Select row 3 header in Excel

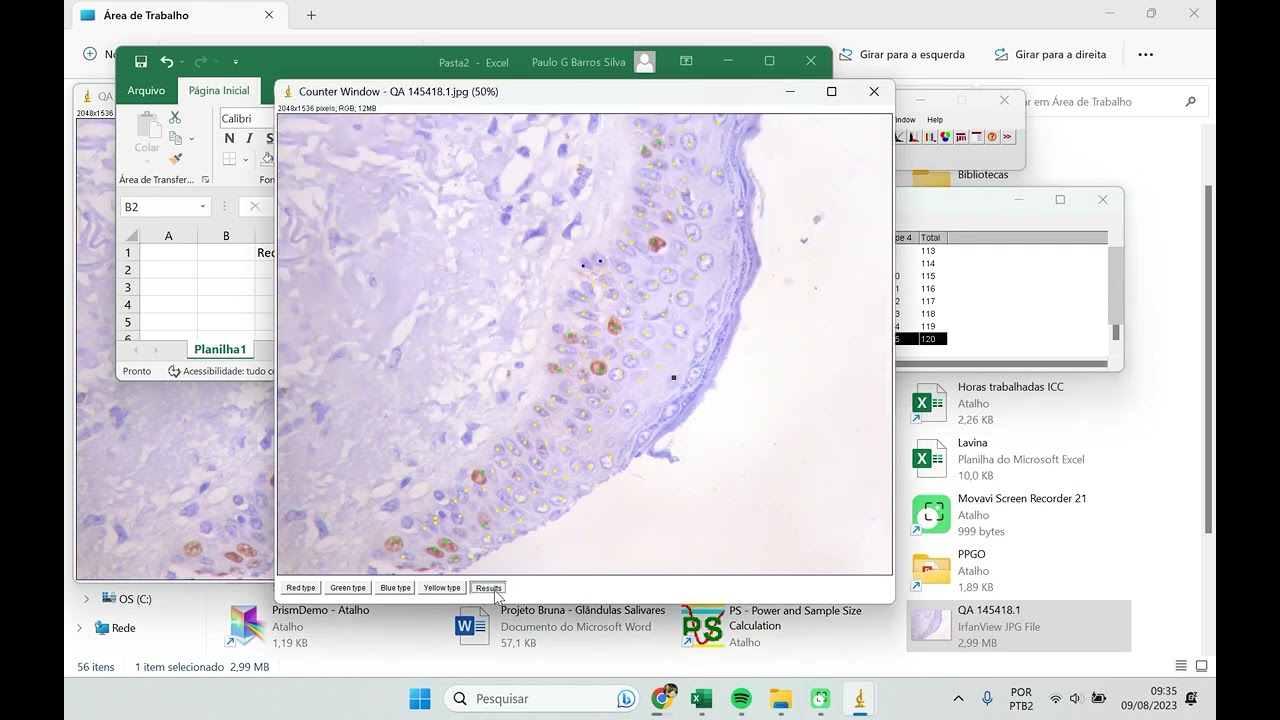(x=128, y=287)
